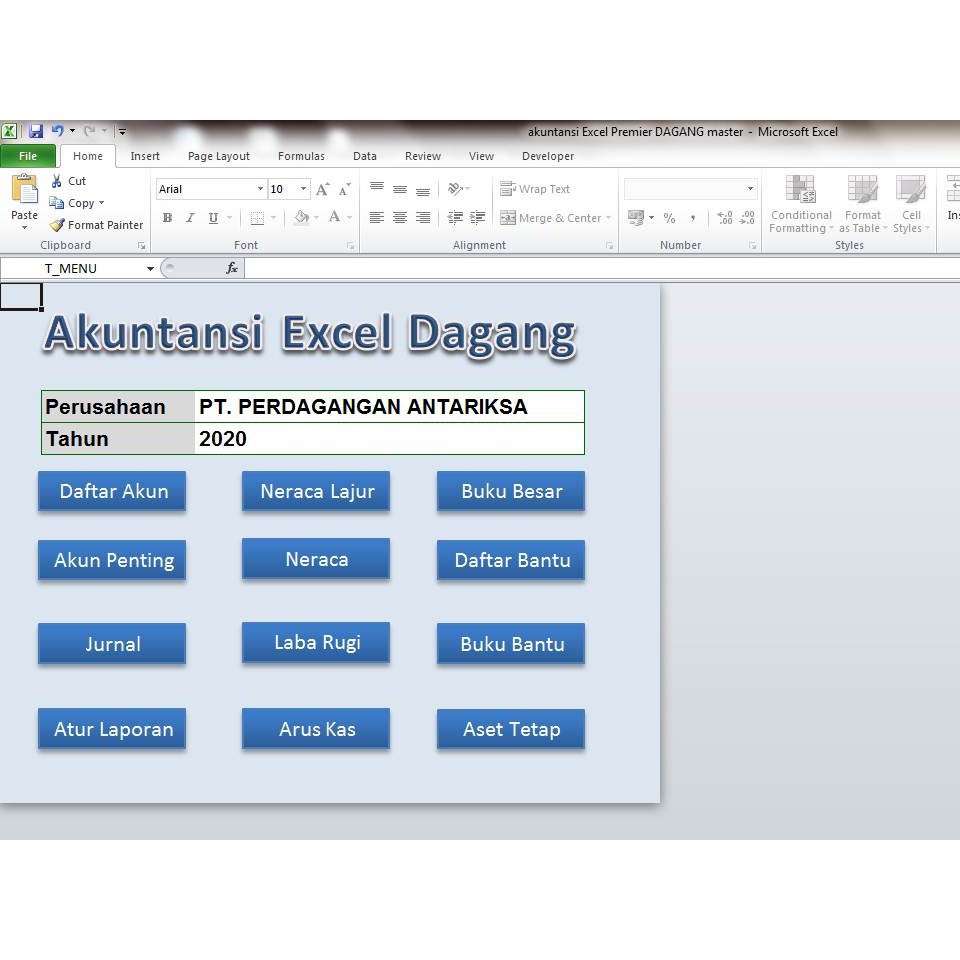Toggle underline formatting
The height and width of the screenshot is (960, 960).
[212, 217]
